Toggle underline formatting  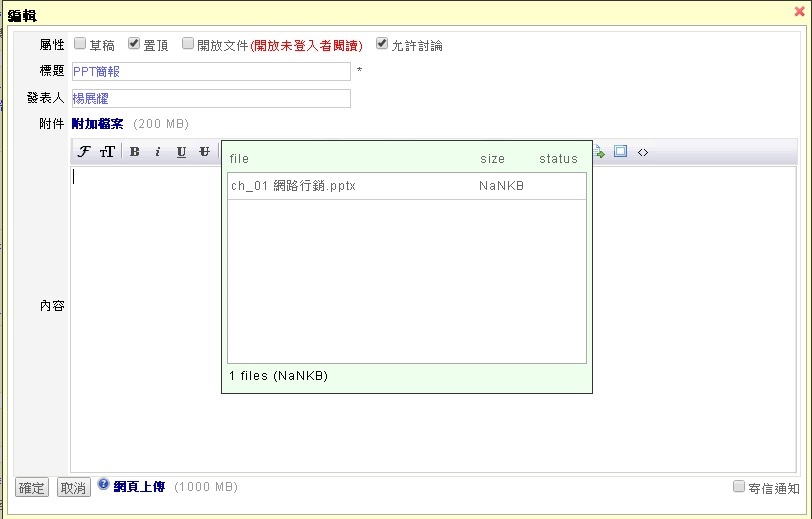pyautogui.click(x=181, y=152)
